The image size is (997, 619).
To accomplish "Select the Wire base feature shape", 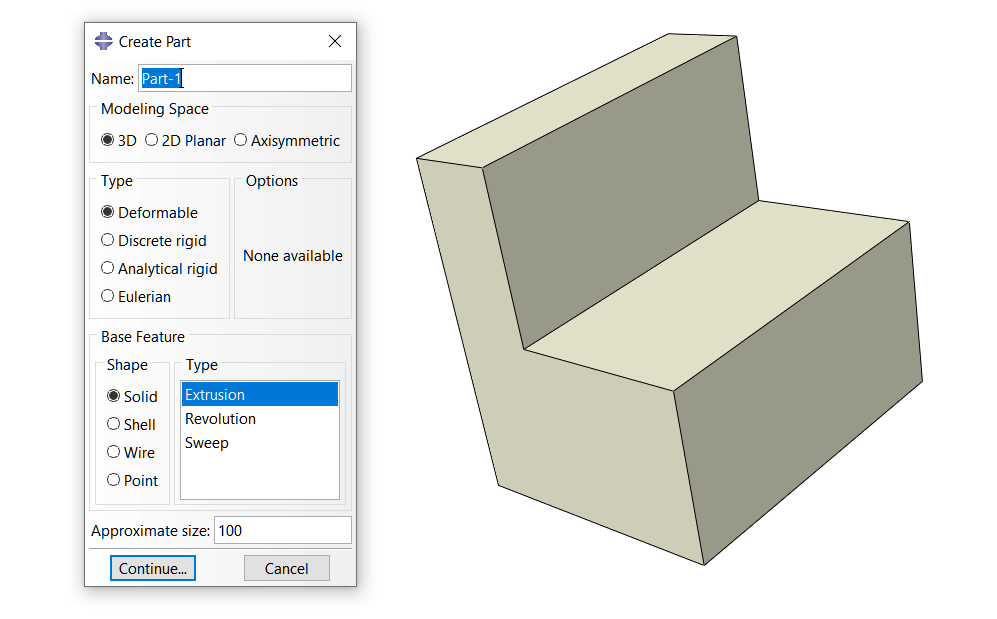I will pos(114,452).
